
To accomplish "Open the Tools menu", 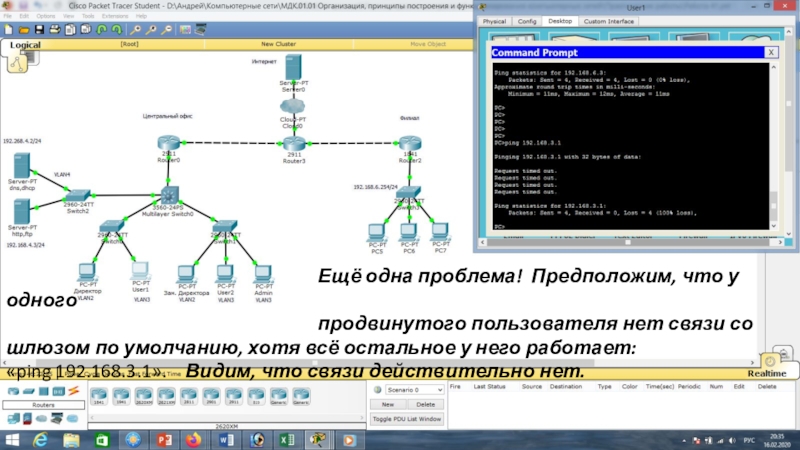I will (88, 16).
